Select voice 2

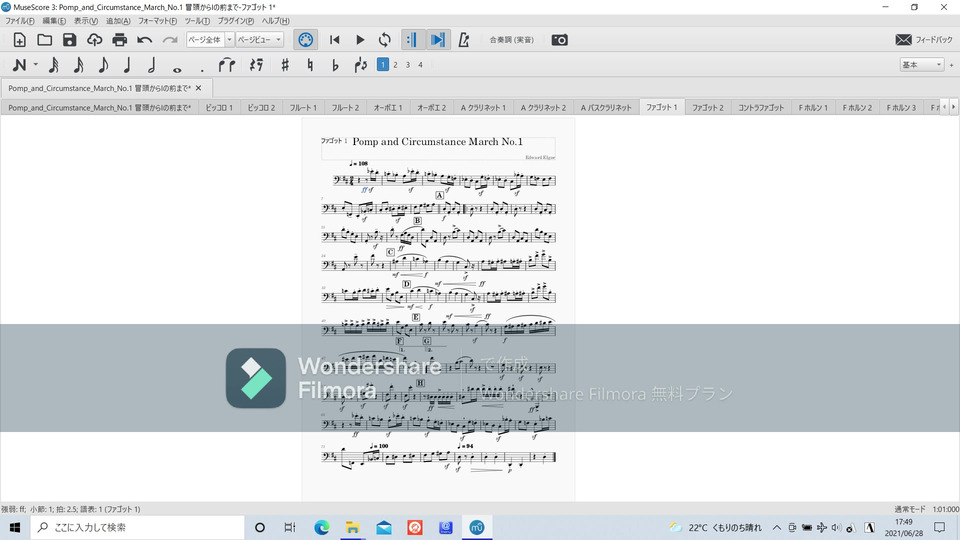(396, 64)
